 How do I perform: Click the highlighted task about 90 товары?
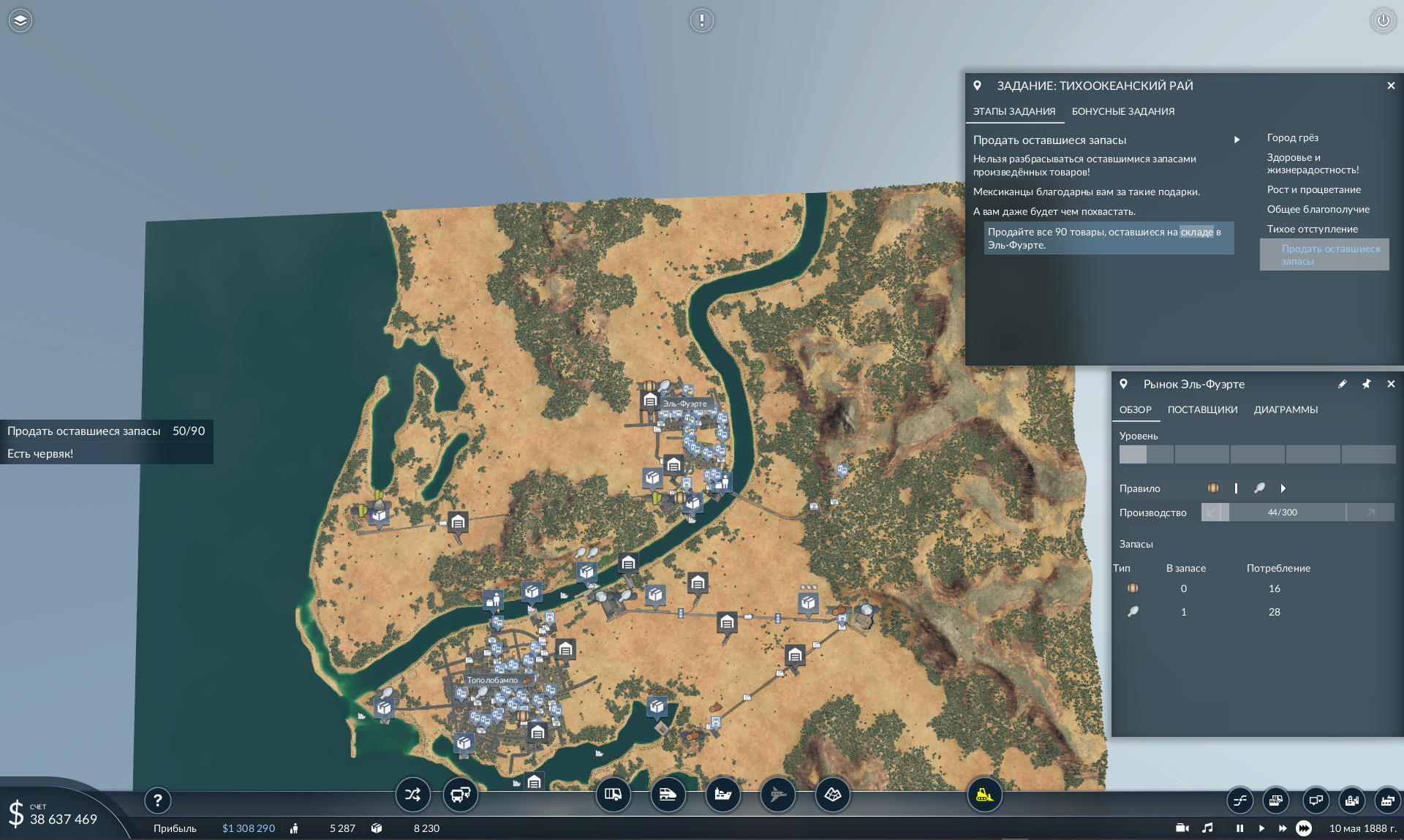coord(1109,238)
